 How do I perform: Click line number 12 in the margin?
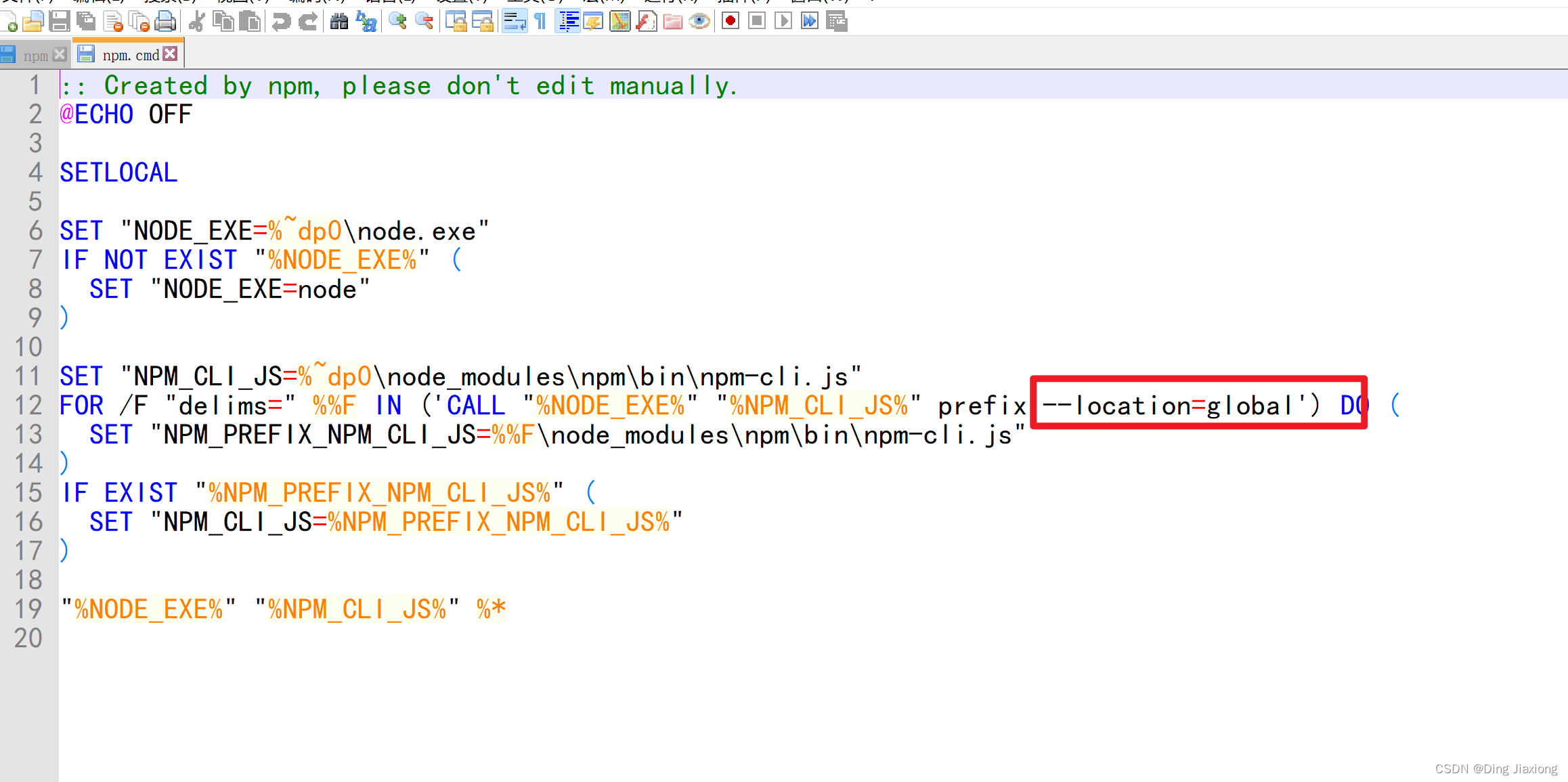coord(28,406)
